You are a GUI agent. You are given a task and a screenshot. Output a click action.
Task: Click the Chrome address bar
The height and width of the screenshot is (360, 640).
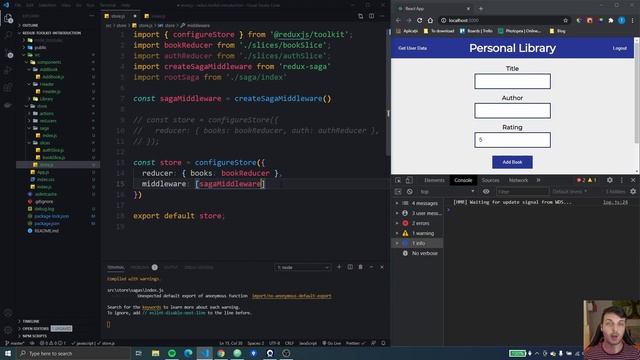tap(504, 20)
